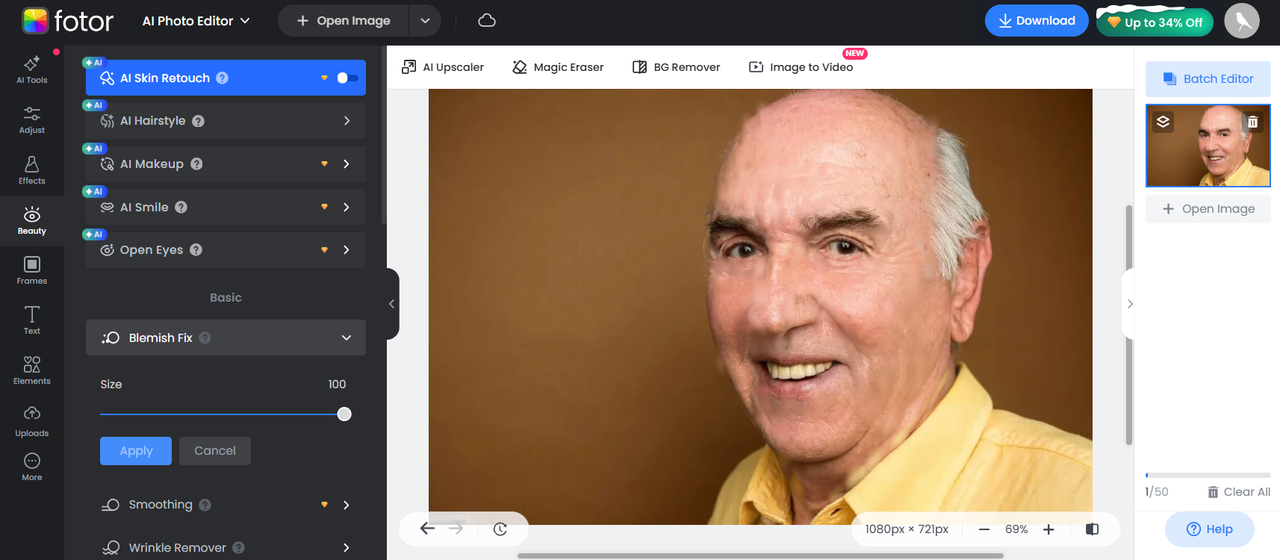The width and height of the screenshot is (1280, 560).
Task: Collapse the Blemish Fix section
Action: point(346,338)
